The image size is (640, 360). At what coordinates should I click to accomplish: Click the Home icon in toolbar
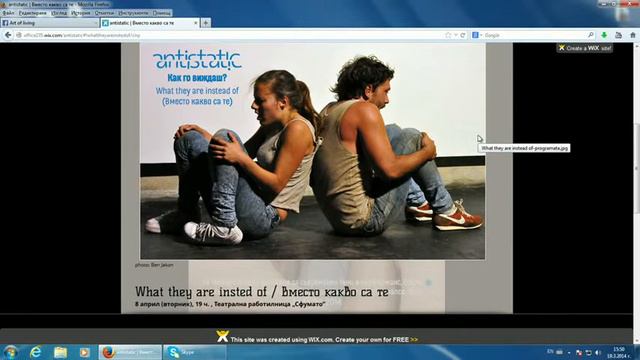click(x=633, y=36)
